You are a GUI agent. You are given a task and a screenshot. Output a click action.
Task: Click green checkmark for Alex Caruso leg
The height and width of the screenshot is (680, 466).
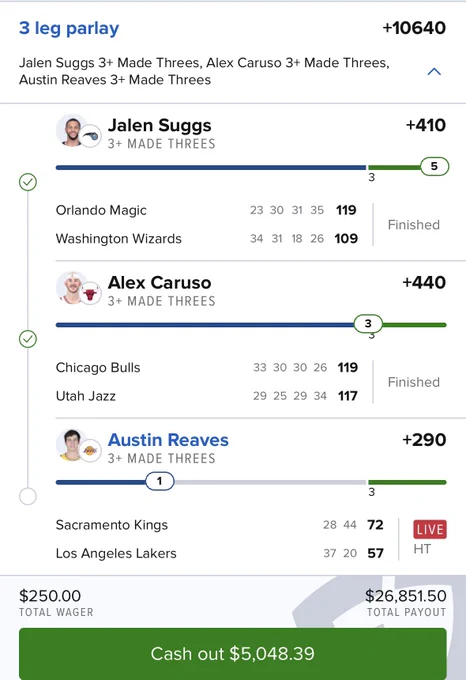coord(28,339)
